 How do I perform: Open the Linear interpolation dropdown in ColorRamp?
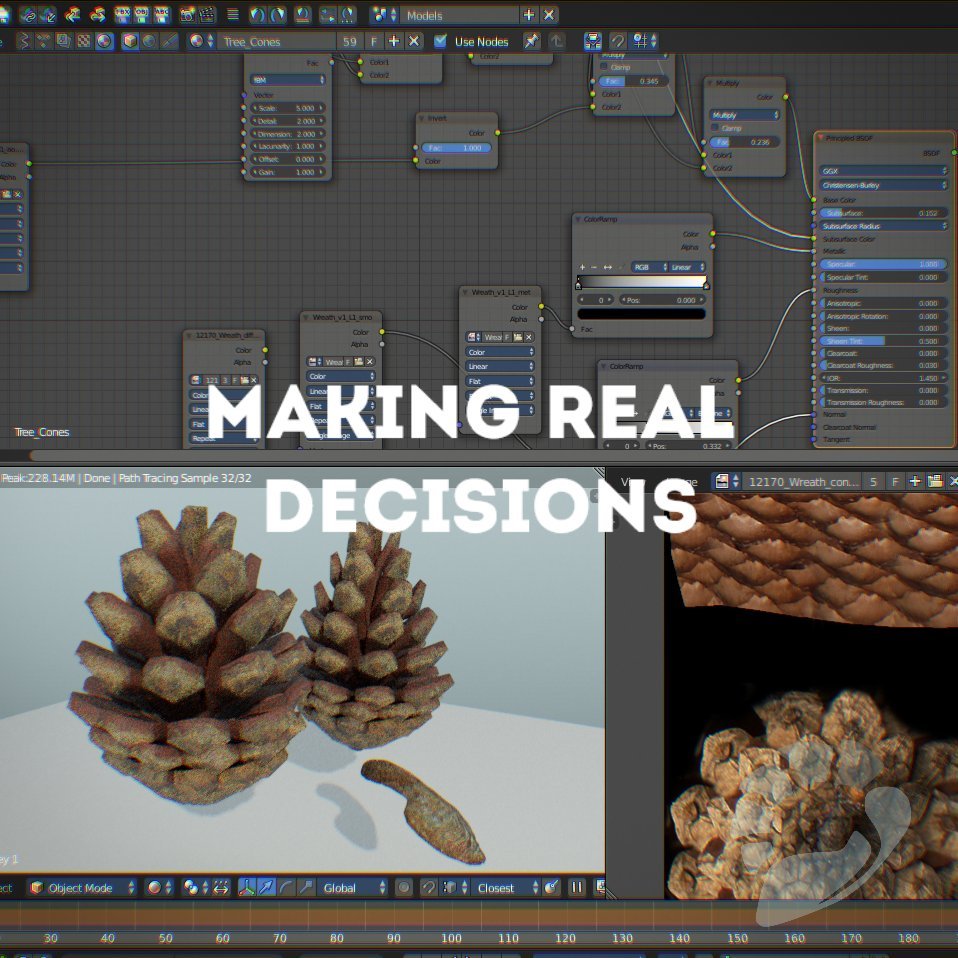pos(688,267)
